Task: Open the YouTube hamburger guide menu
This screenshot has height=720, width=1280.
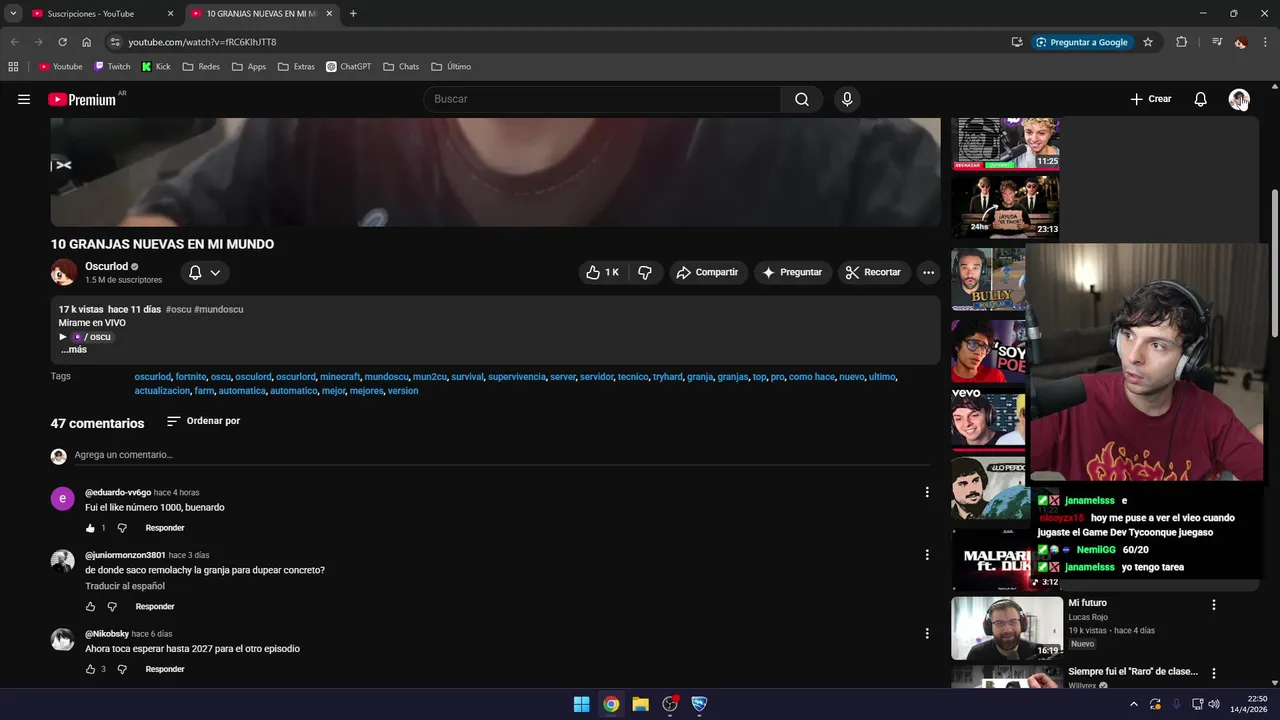Action: coord(24,99)
